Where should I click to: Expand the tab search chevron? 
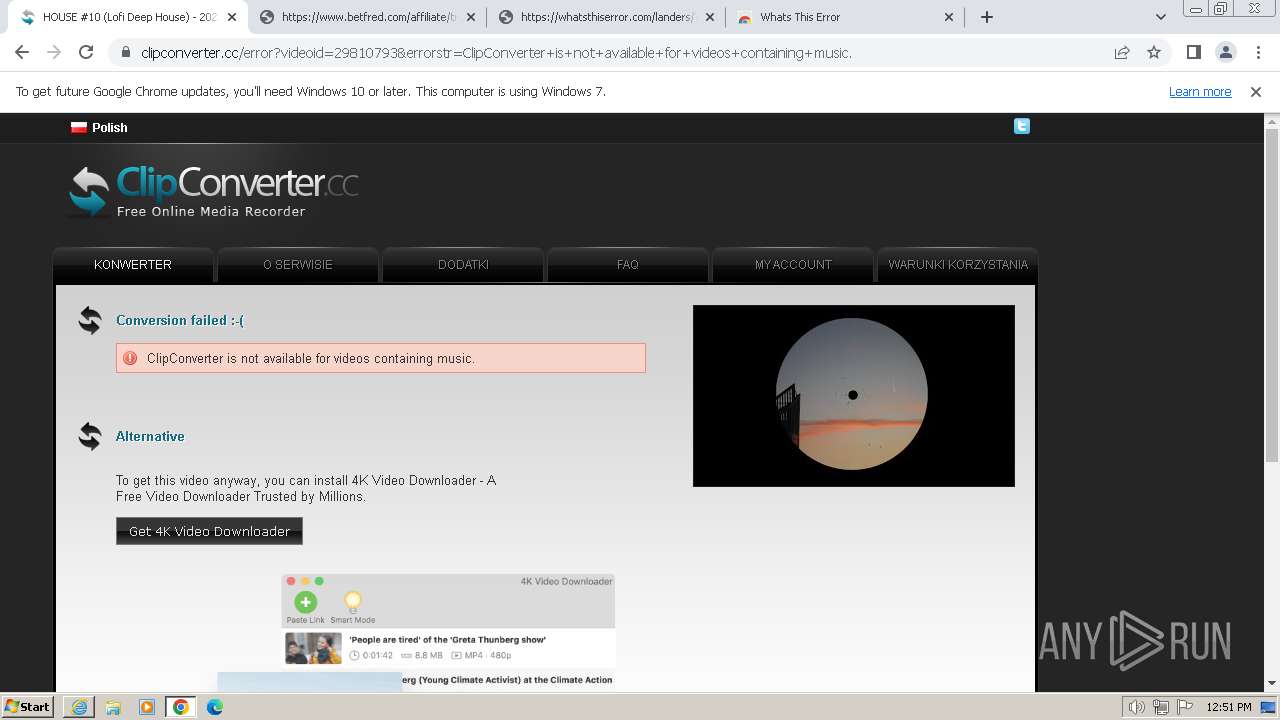(x=1160, y=17)
